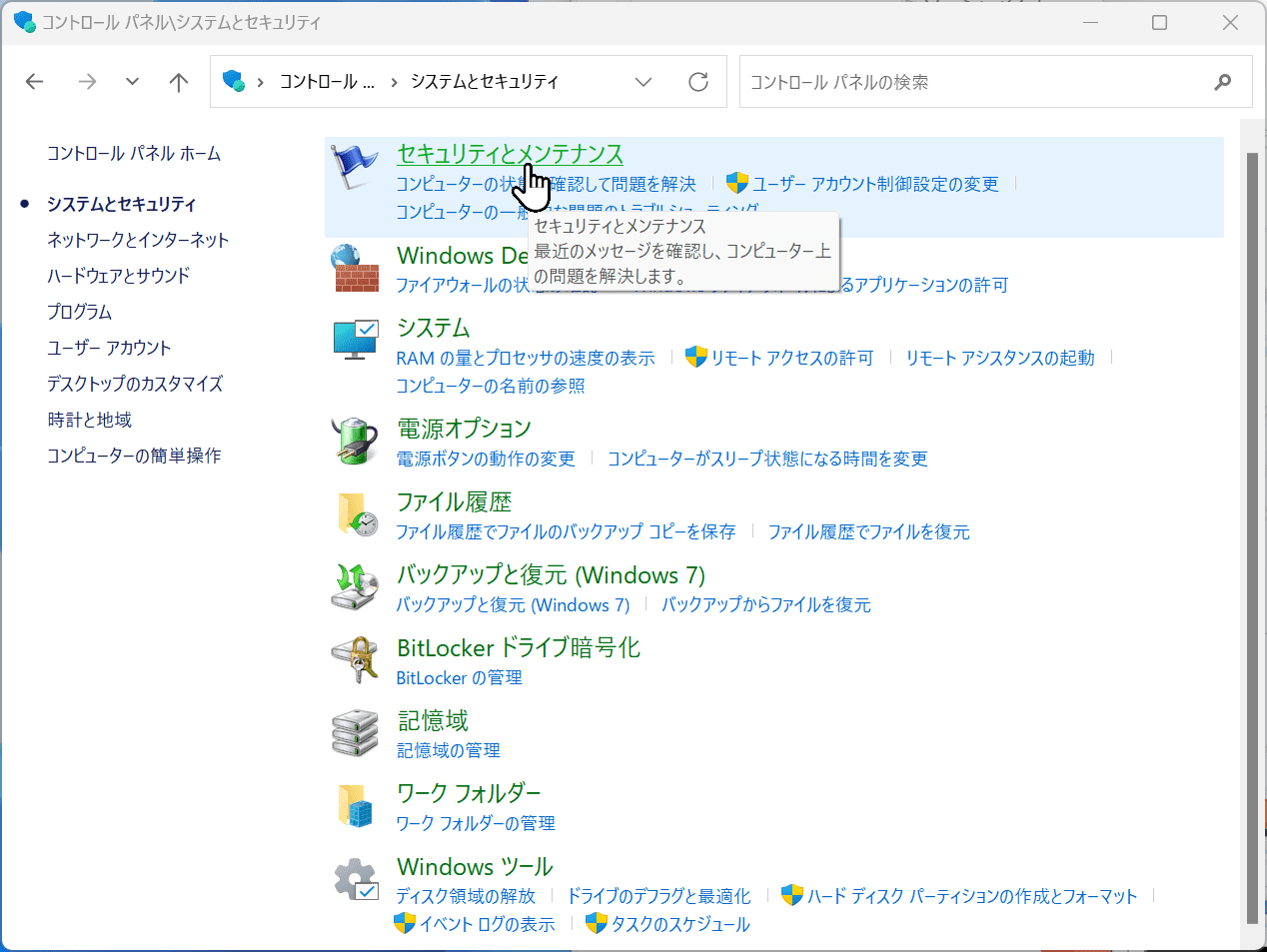Click the search magnifier icon
The height and width of the screenshot is (952, 1267).
(x=1222, y=82)
